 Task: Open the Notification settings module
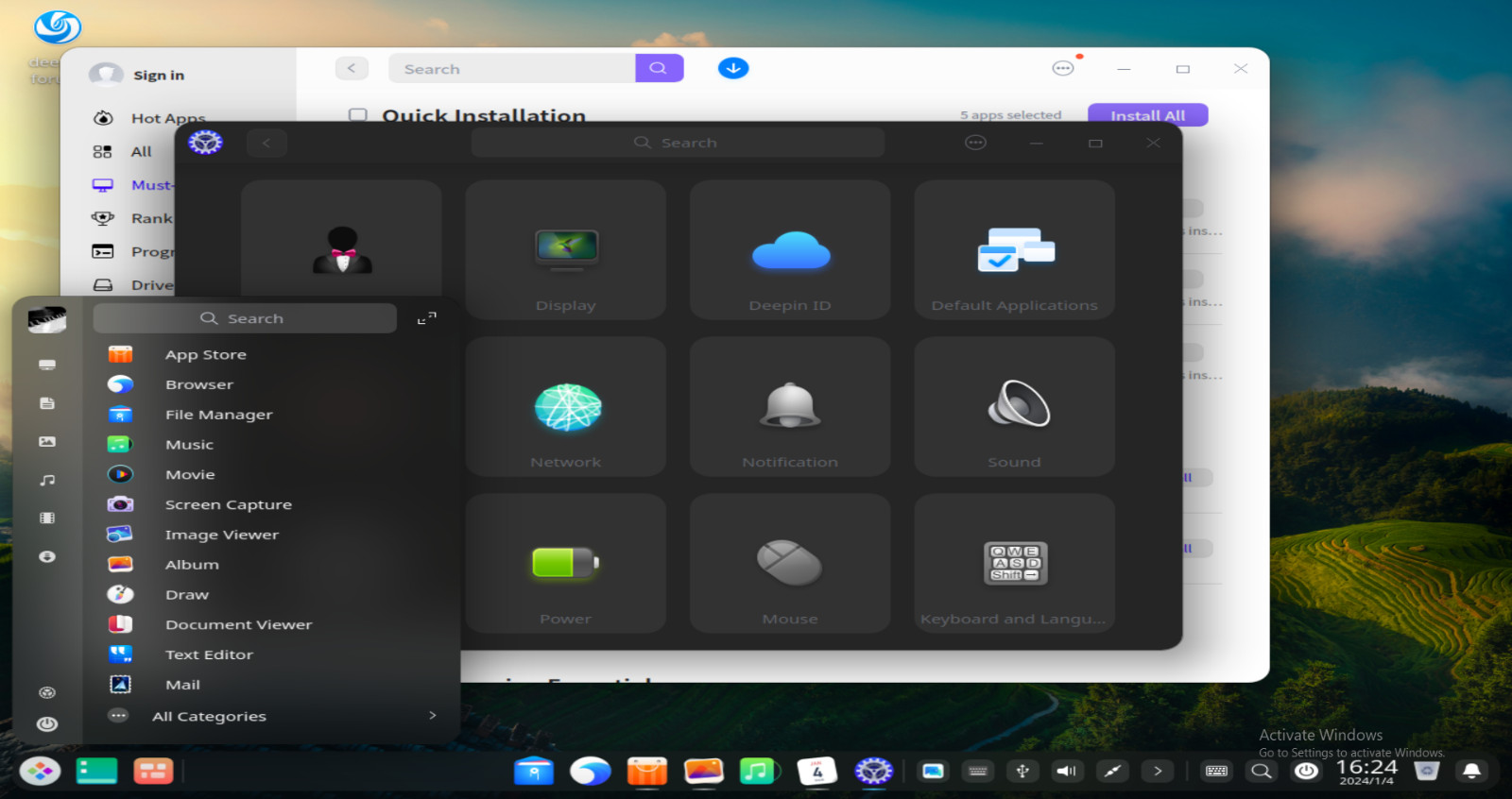[x=790, y=406]
